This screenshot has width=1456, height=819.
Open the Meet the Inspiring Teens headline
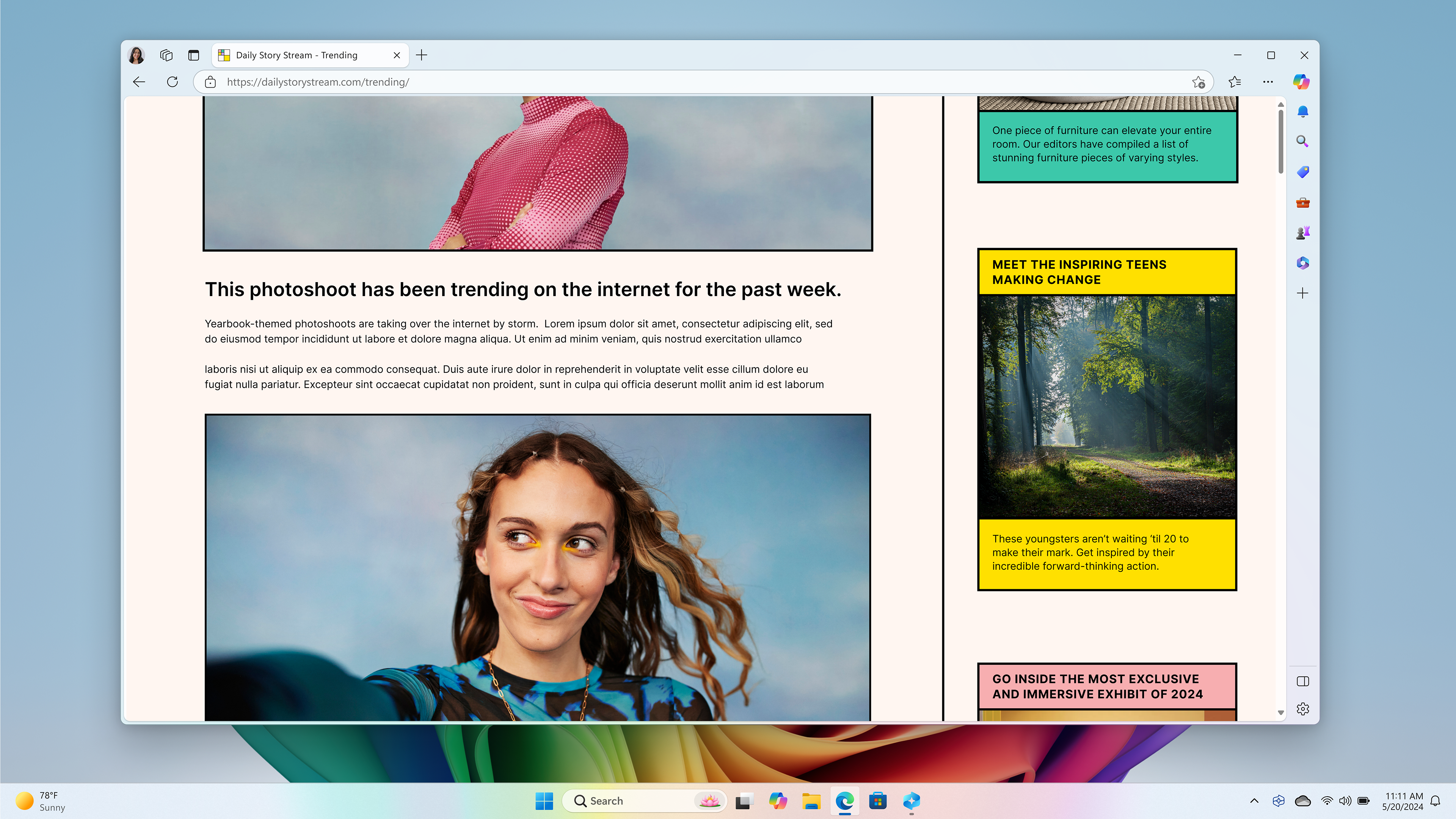pos(1079,272)
